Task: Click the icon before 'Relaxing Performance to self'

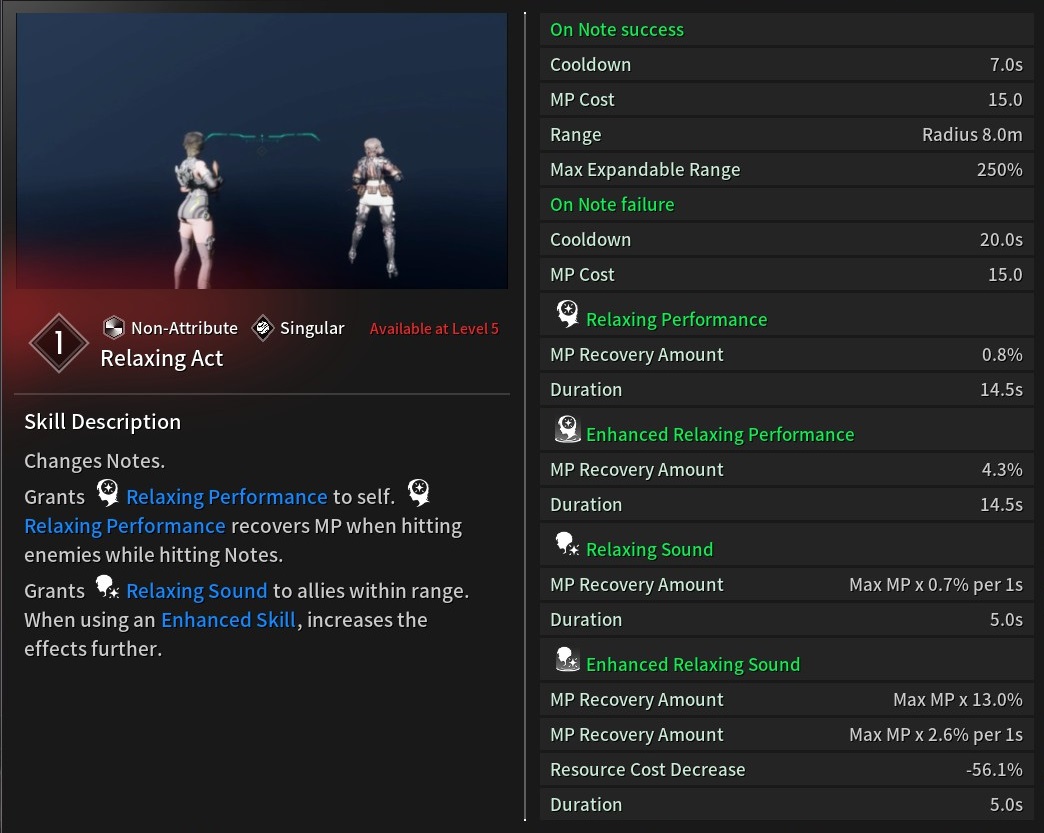Action: pos(107,493)
